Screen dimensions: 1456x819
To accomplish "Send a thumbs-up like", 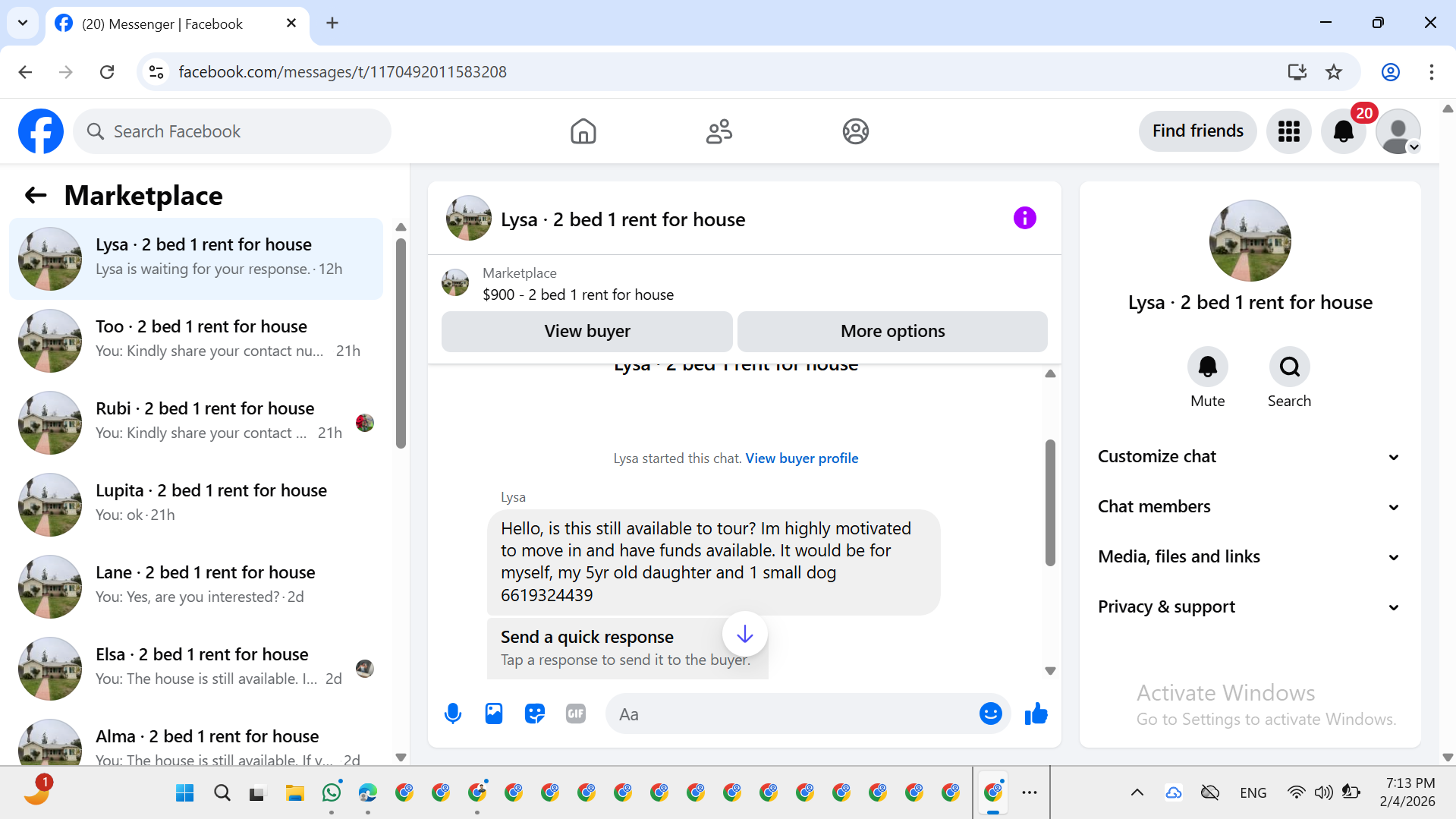I will click(1036, 714).
